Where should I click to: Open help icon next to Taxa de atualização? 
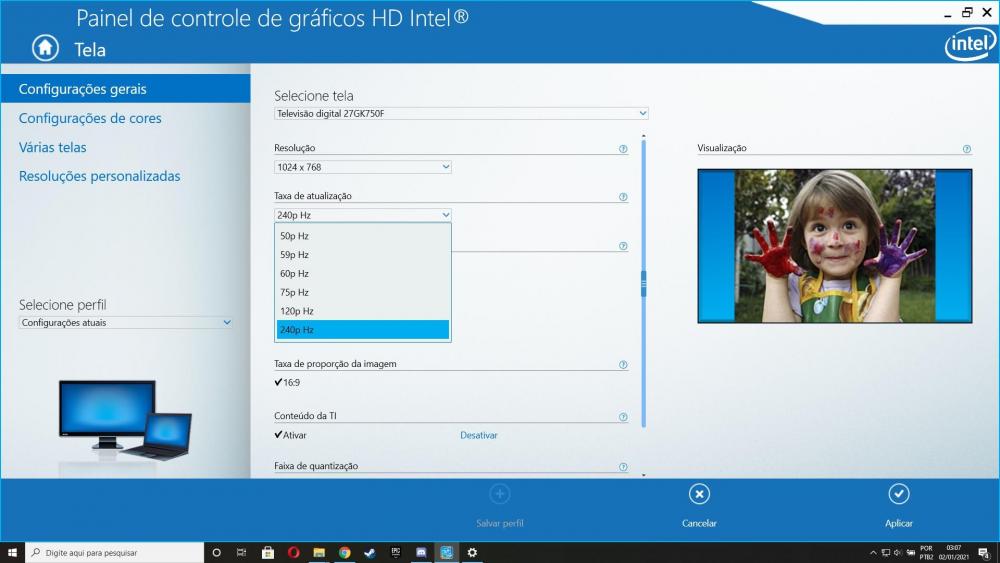(x=623, y=197)
